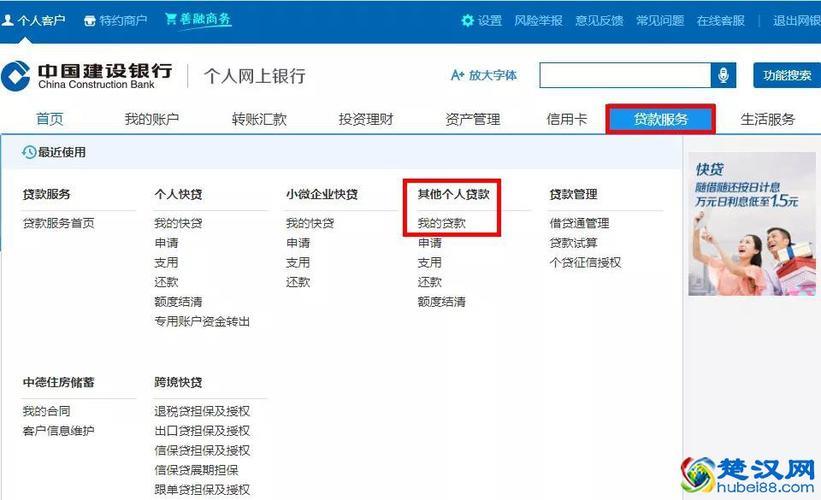
Task: Click 支用 under 小微企业快贷
Action: click(298, 262)
